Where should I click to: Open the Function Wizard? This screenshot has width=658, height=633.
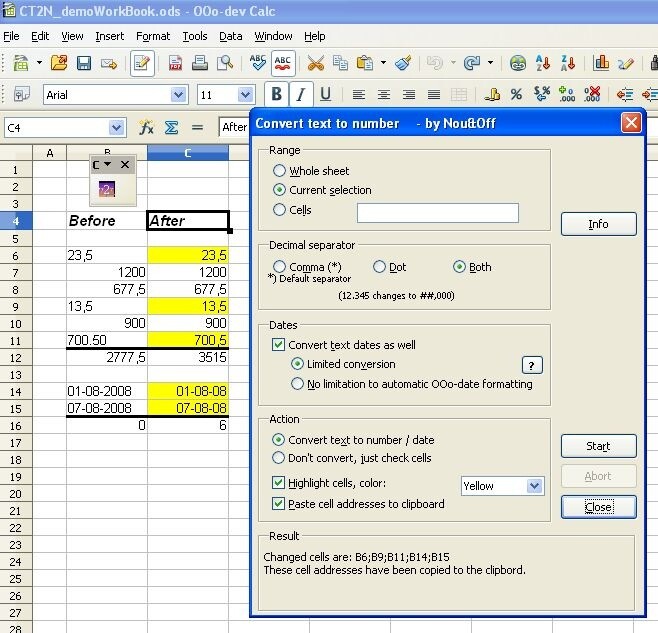point(146,127)
